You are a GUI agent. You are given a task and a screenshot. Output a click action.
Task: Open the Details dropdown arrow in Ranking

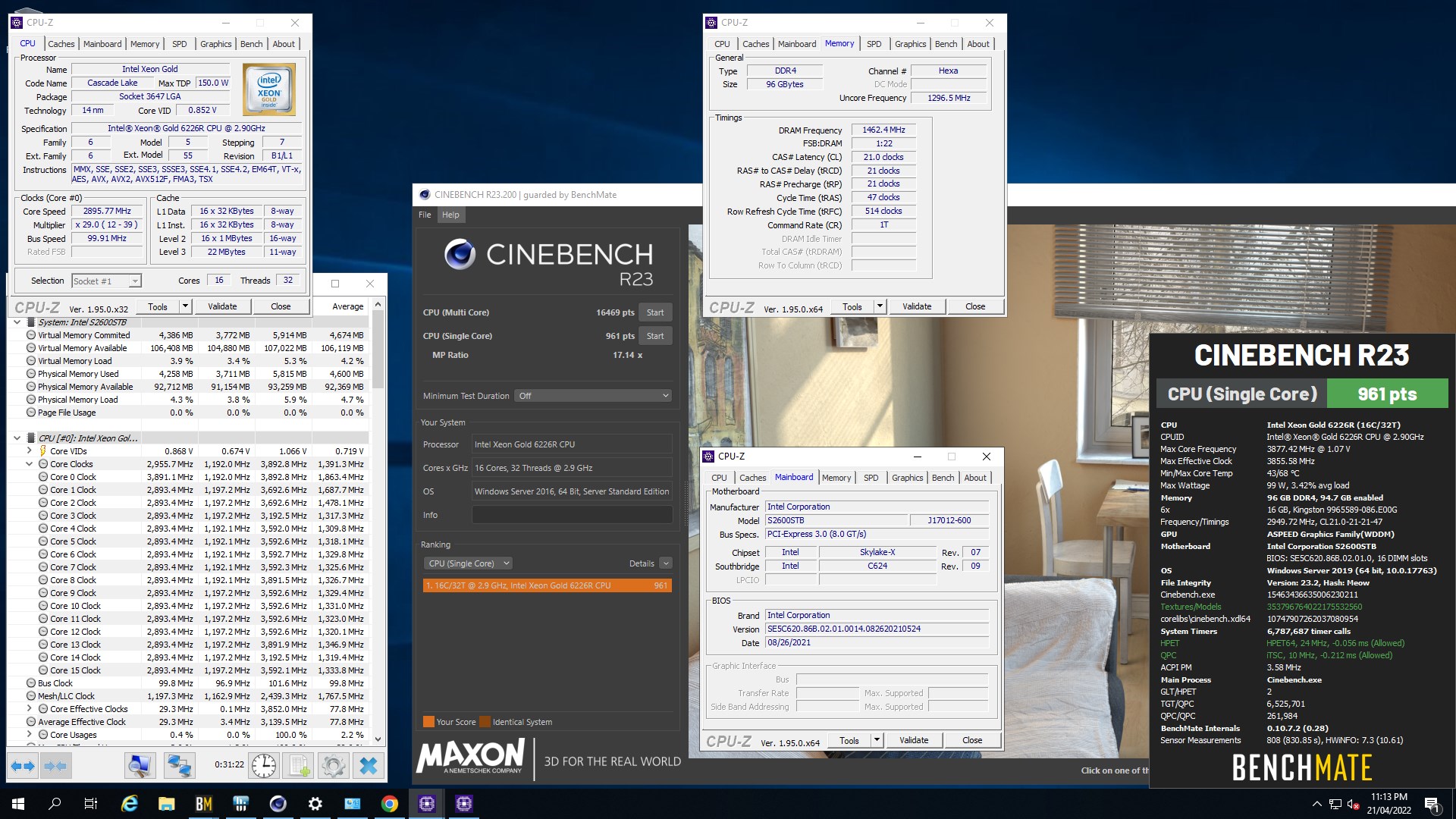pos(666,563)
